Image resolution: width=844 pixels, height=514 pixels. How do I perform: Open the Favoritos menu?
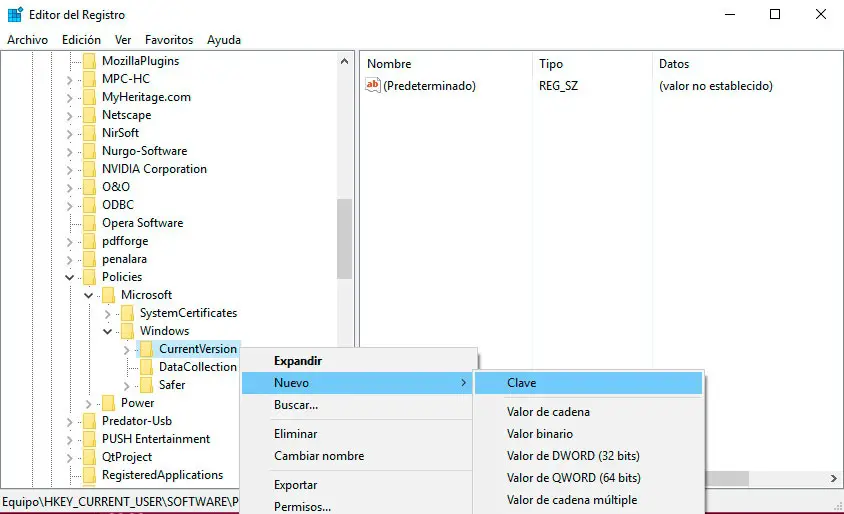[x=169, y=40]
